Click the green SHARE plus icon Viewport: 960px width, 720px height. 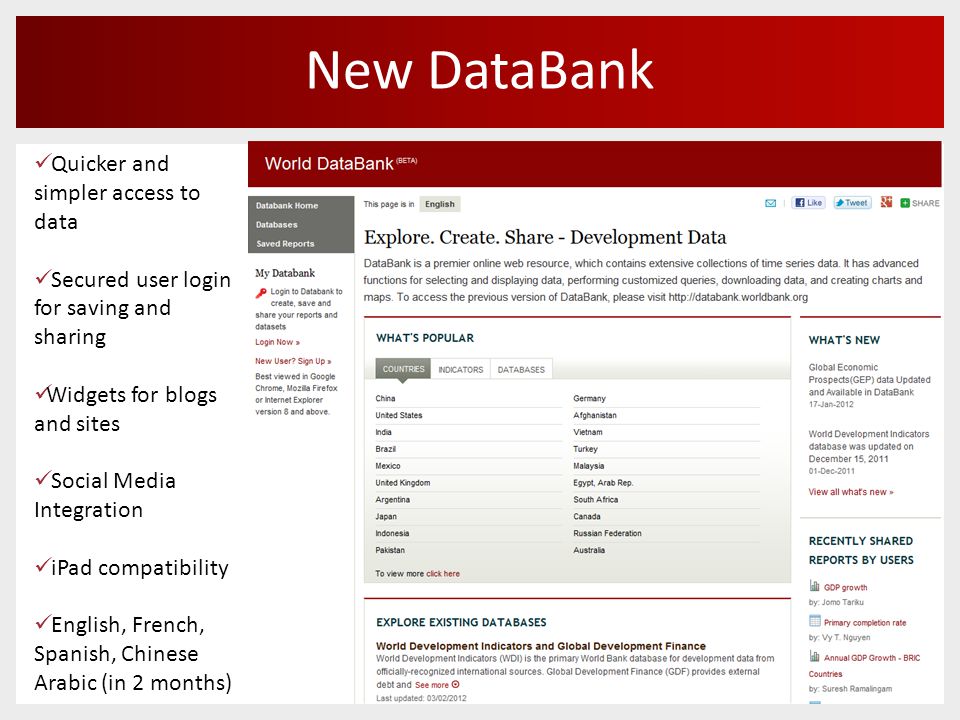pyautogui.click(x=905, y=203)
